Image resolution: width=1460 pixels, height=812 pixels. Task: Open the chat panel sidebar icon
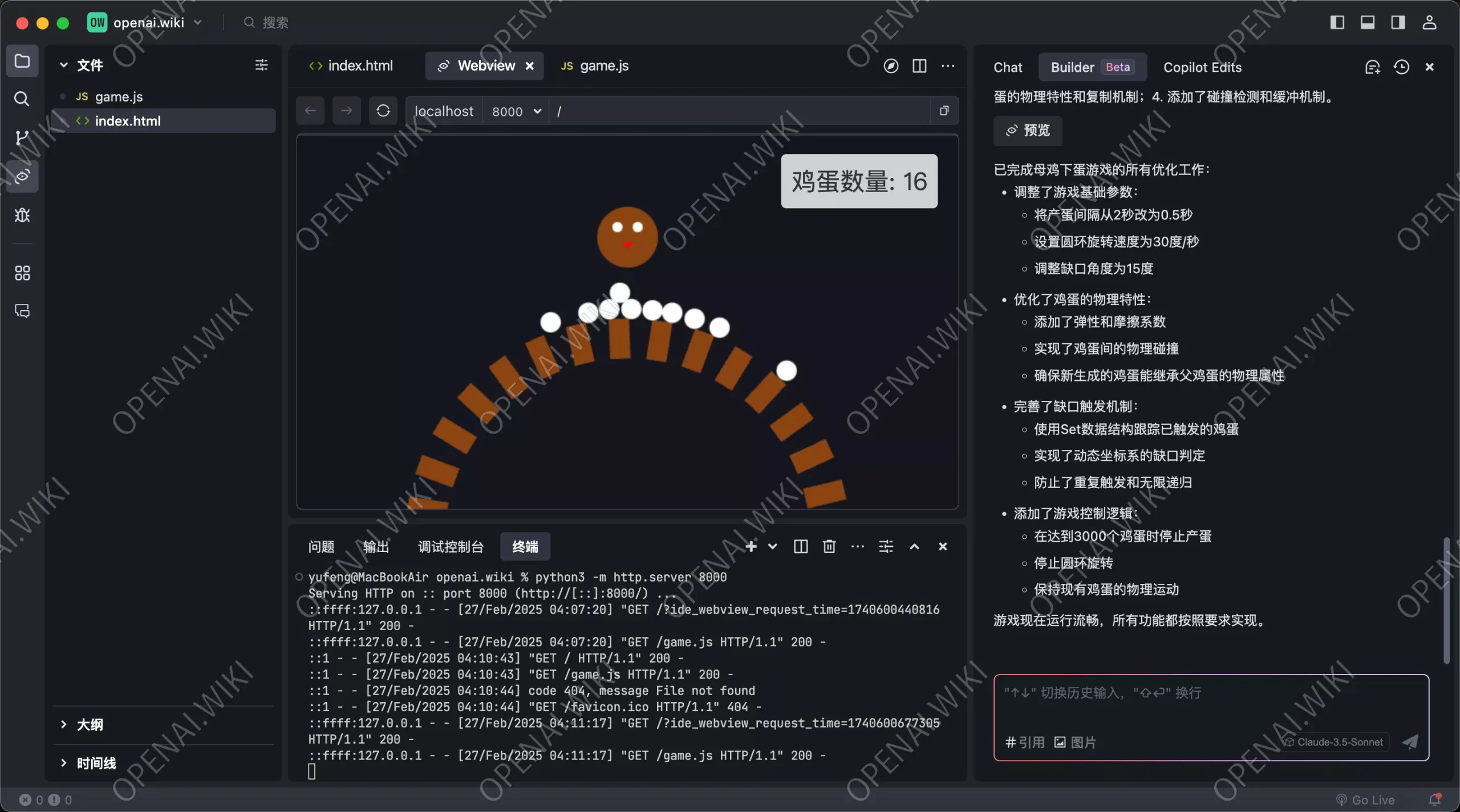click(22, 311)
